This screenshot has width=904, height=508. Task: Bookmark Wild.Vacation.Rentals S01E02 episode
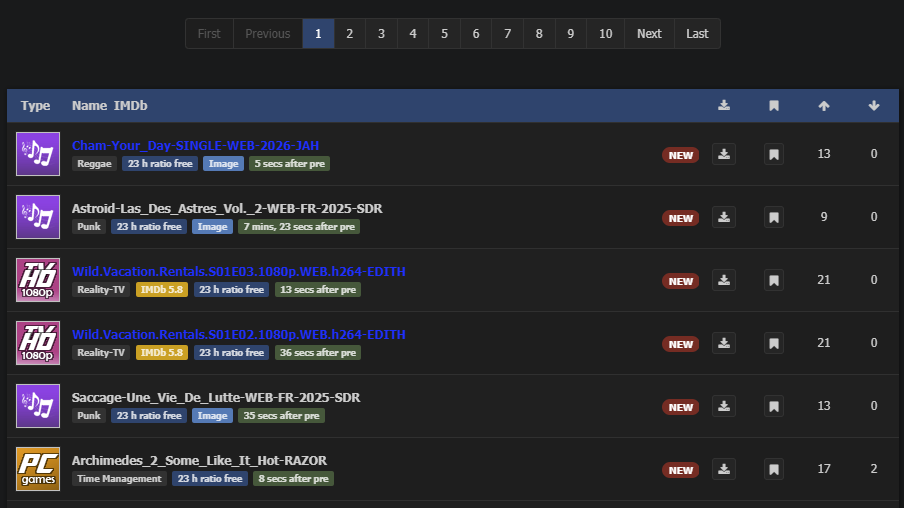pos(773,343)
